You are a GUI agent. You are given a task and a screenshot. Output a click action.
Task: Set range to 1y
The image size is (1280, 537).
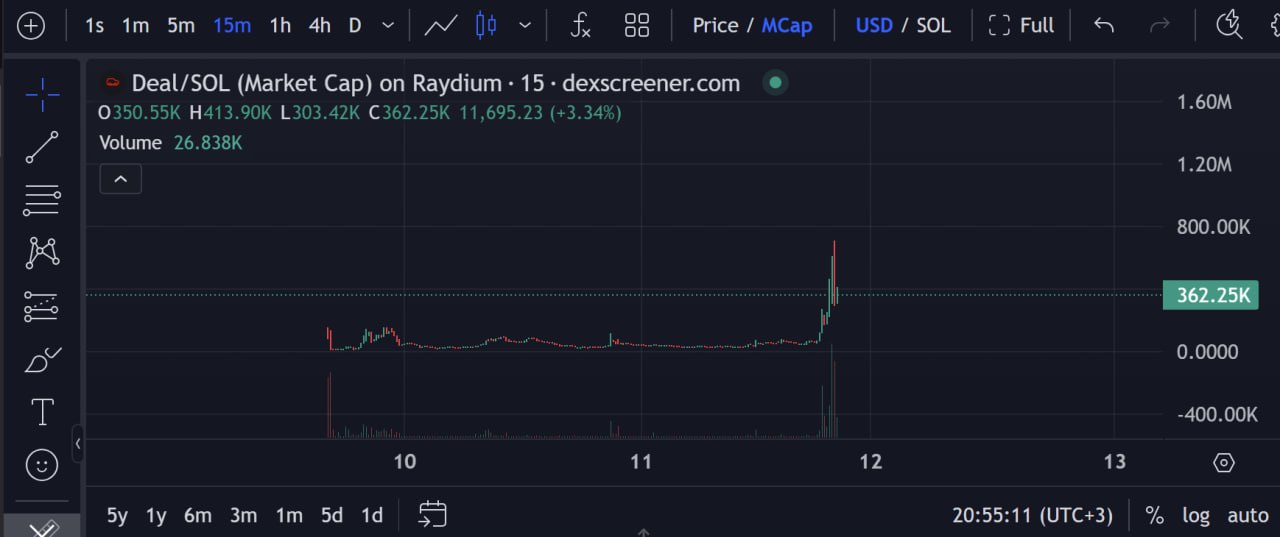(156, 515)
